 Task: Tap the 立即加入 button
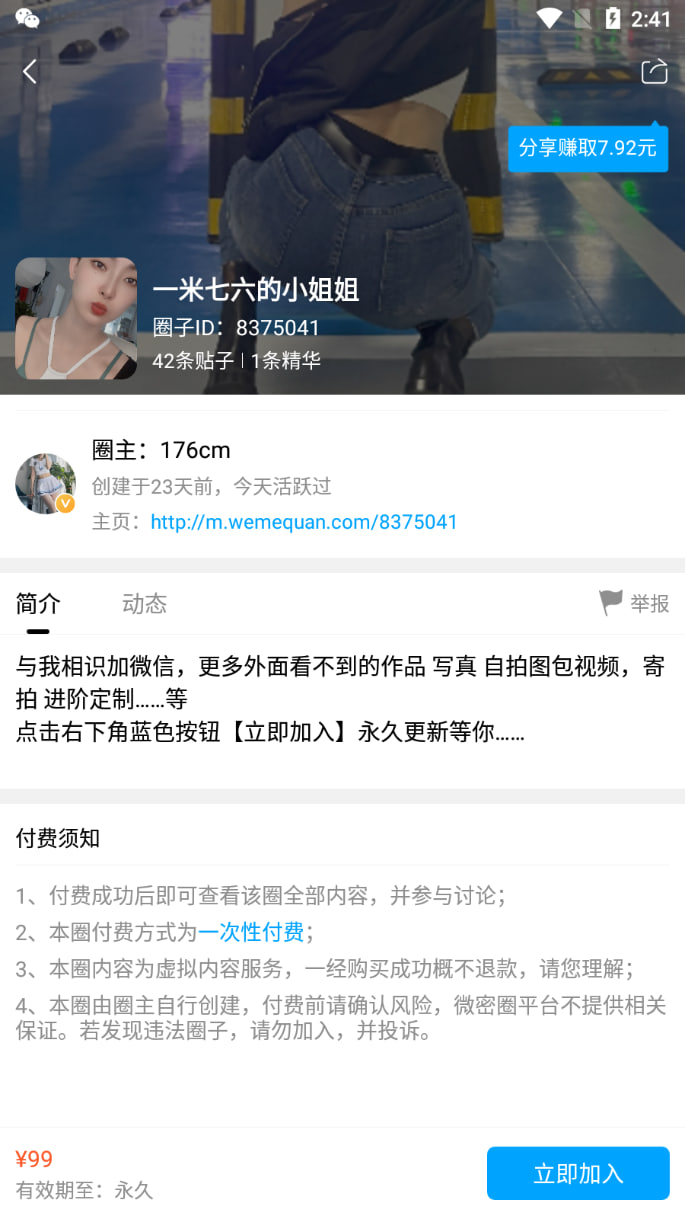click(x=578, y=1173)
